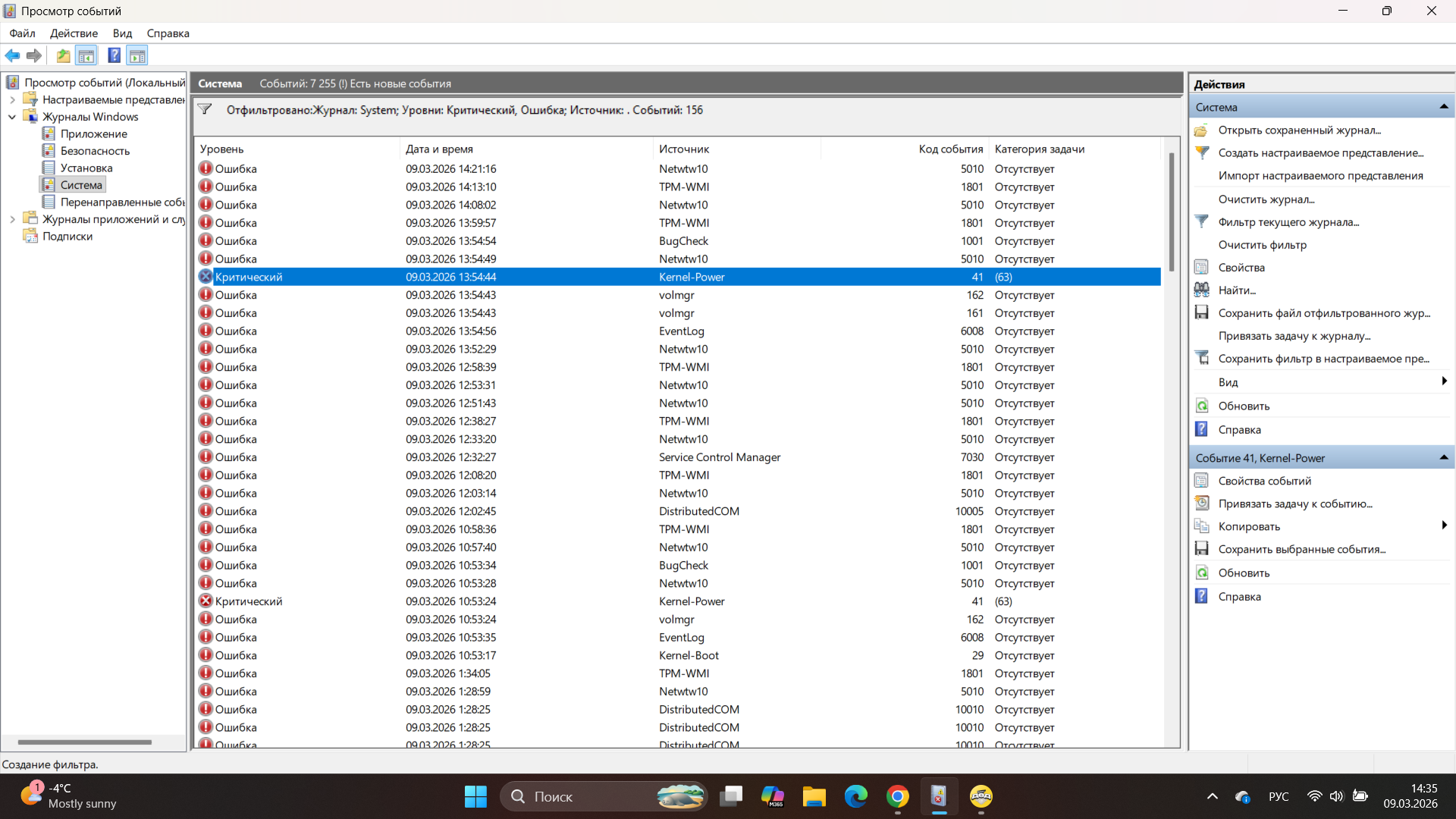Click the filter funnel icon beside the filter description
1456x819 pixels.
(x=205, y=109)
